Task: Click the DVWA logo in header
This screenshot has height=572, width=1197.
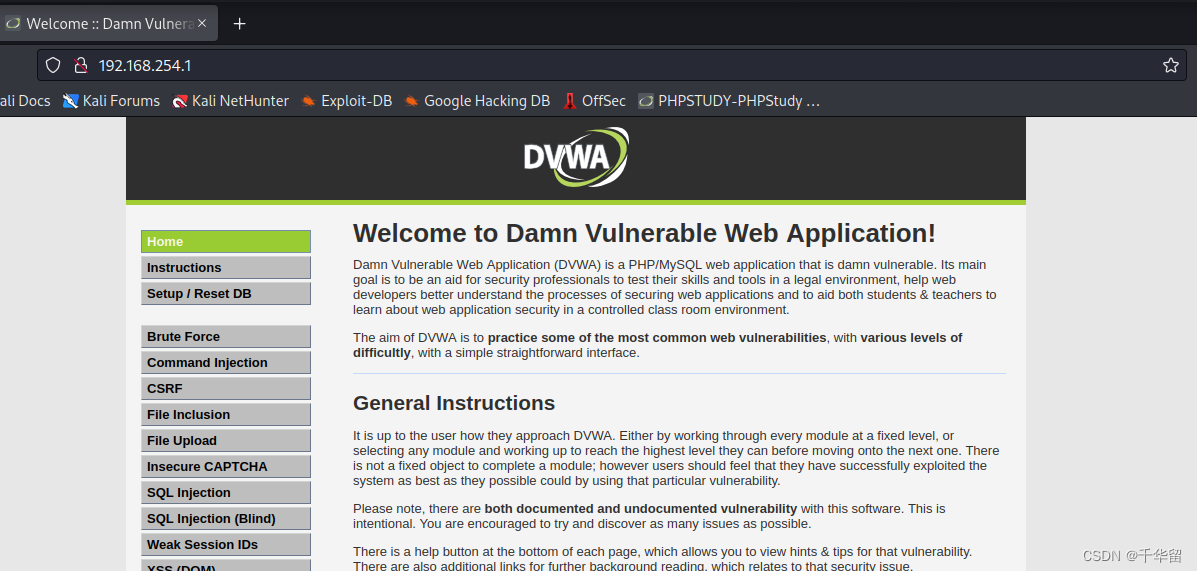Action: click(x=576, y=157)
